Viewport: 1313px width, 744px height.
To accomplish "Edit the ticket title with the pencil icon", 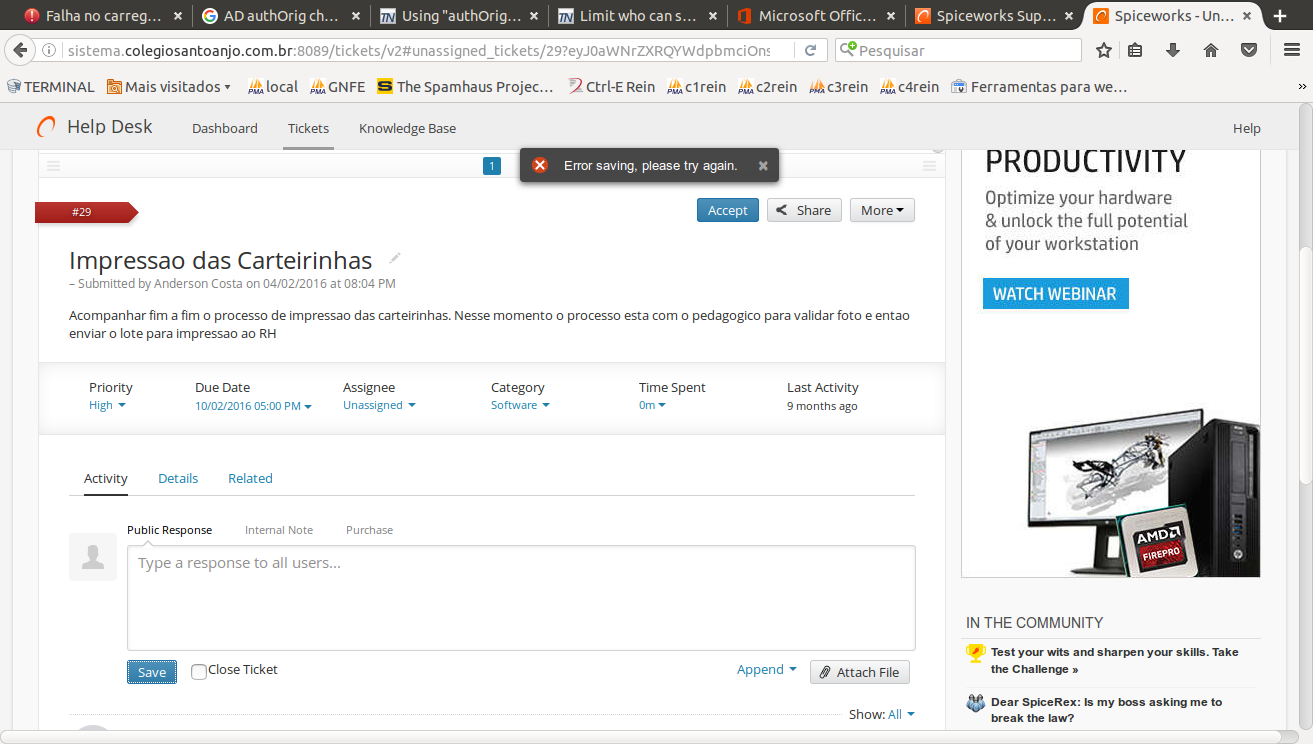I will [392, 257].
